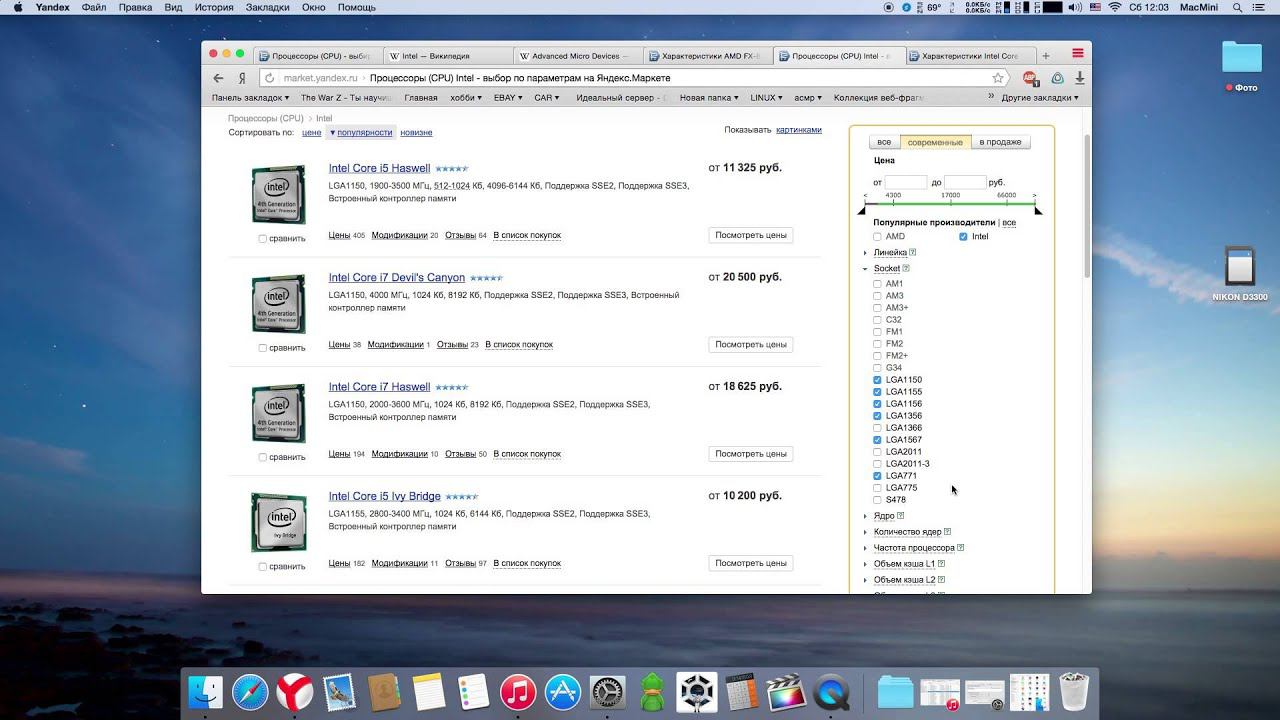Viewport: 1280px width, 720px height.
Task: Sort the list by цене
Action: coord(312,132)
